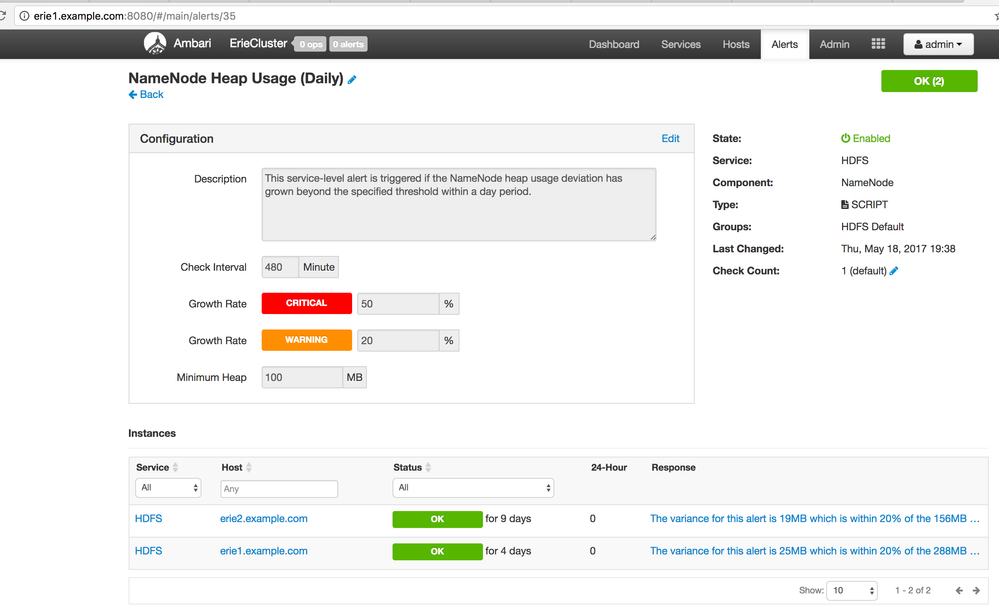This screenshot has width=999, height=609.
Task: Click the orange WARNING growth rate label
Action: 306,340
